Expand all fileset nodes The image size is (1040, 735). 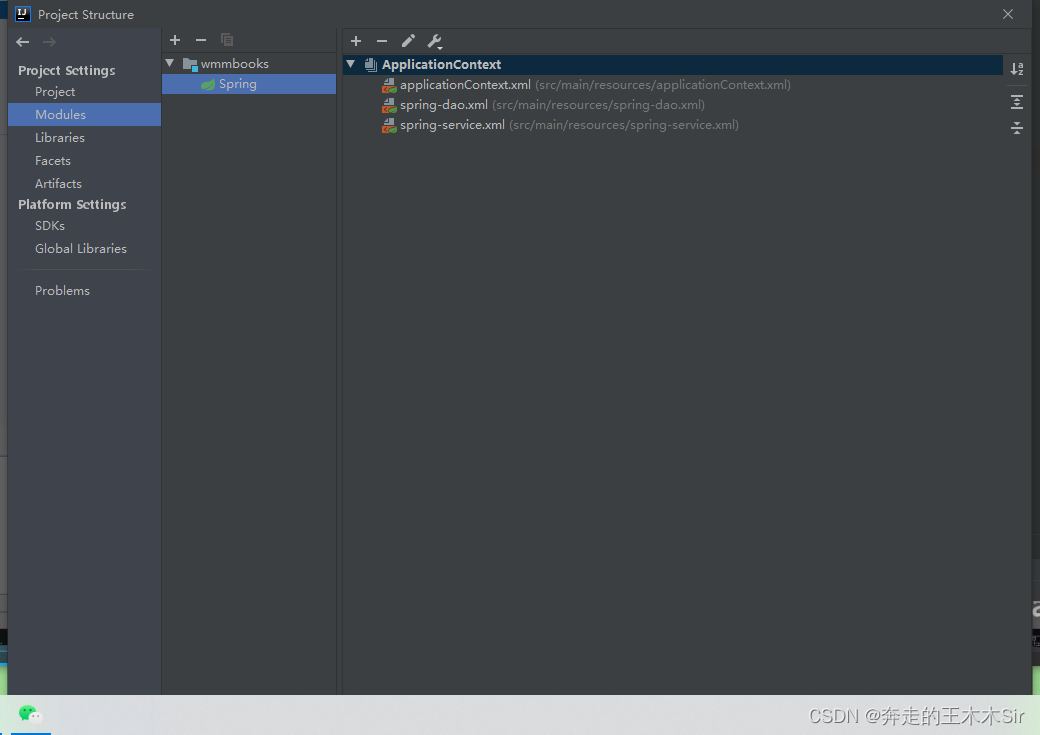click(1017, 102)
